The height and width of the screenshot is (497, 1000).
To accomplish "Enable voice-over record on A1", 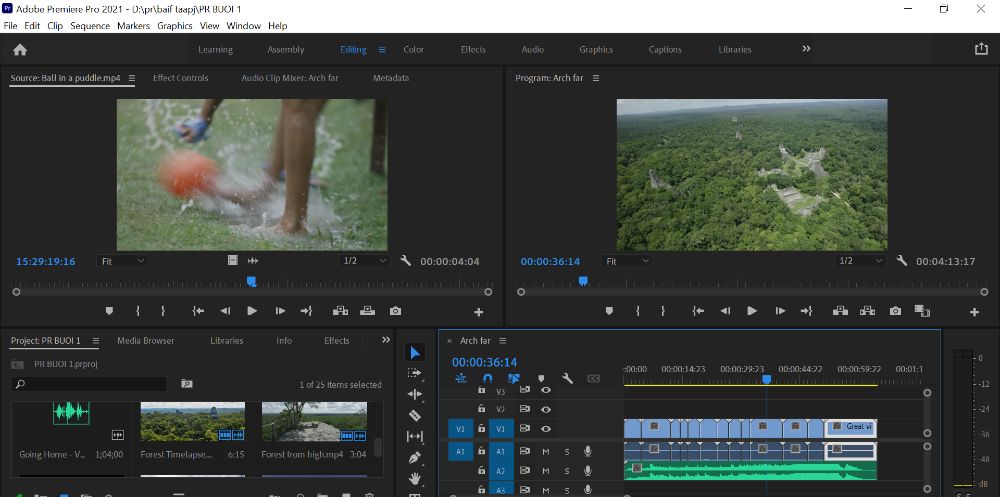I will [587, 451].
